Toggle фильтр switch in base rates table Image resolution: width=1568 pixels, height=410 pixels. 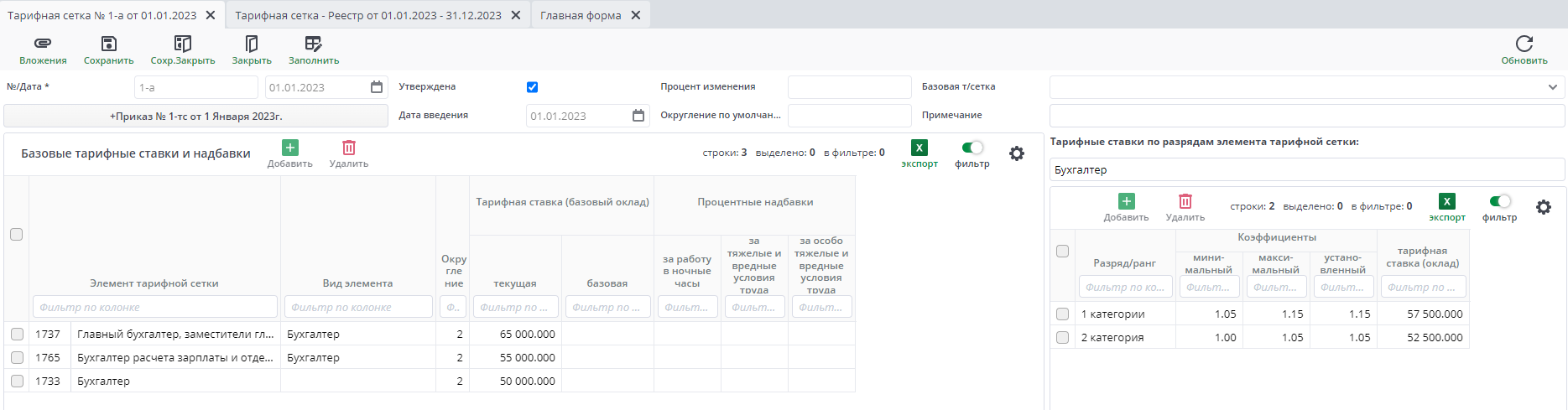(972, 148)
